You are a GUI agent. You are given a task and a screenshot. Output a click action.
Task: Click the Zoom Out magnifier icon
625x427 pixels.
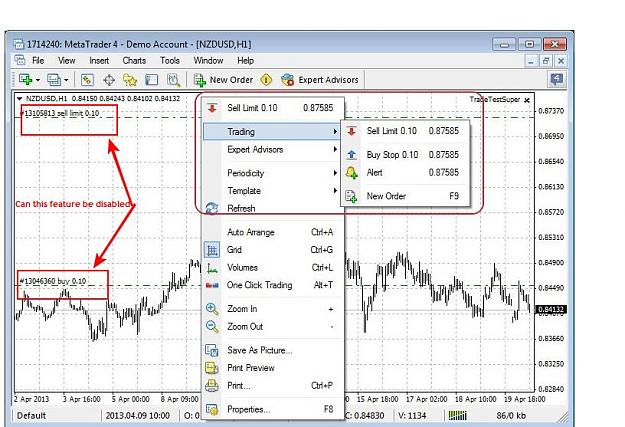212,327
